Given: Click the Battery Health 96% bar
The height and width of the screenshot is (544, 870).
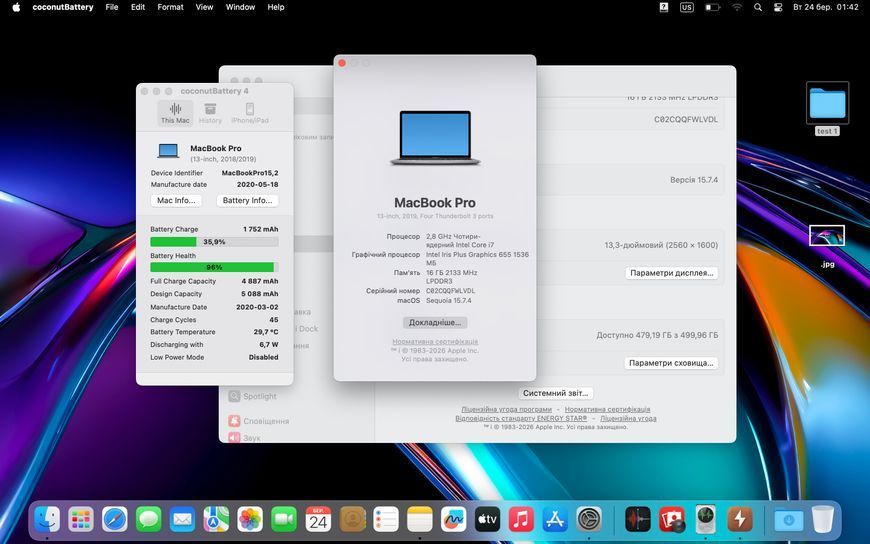Looking at the screenshot, I should [x=214, y=267].
